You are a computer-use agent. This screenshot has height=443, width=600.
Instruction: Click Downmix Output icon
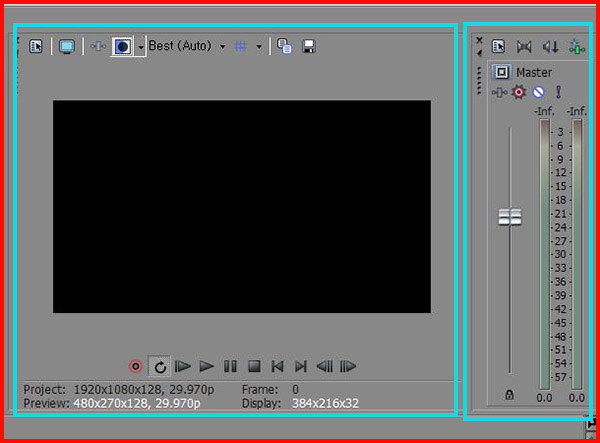click(x=524, y=47)
